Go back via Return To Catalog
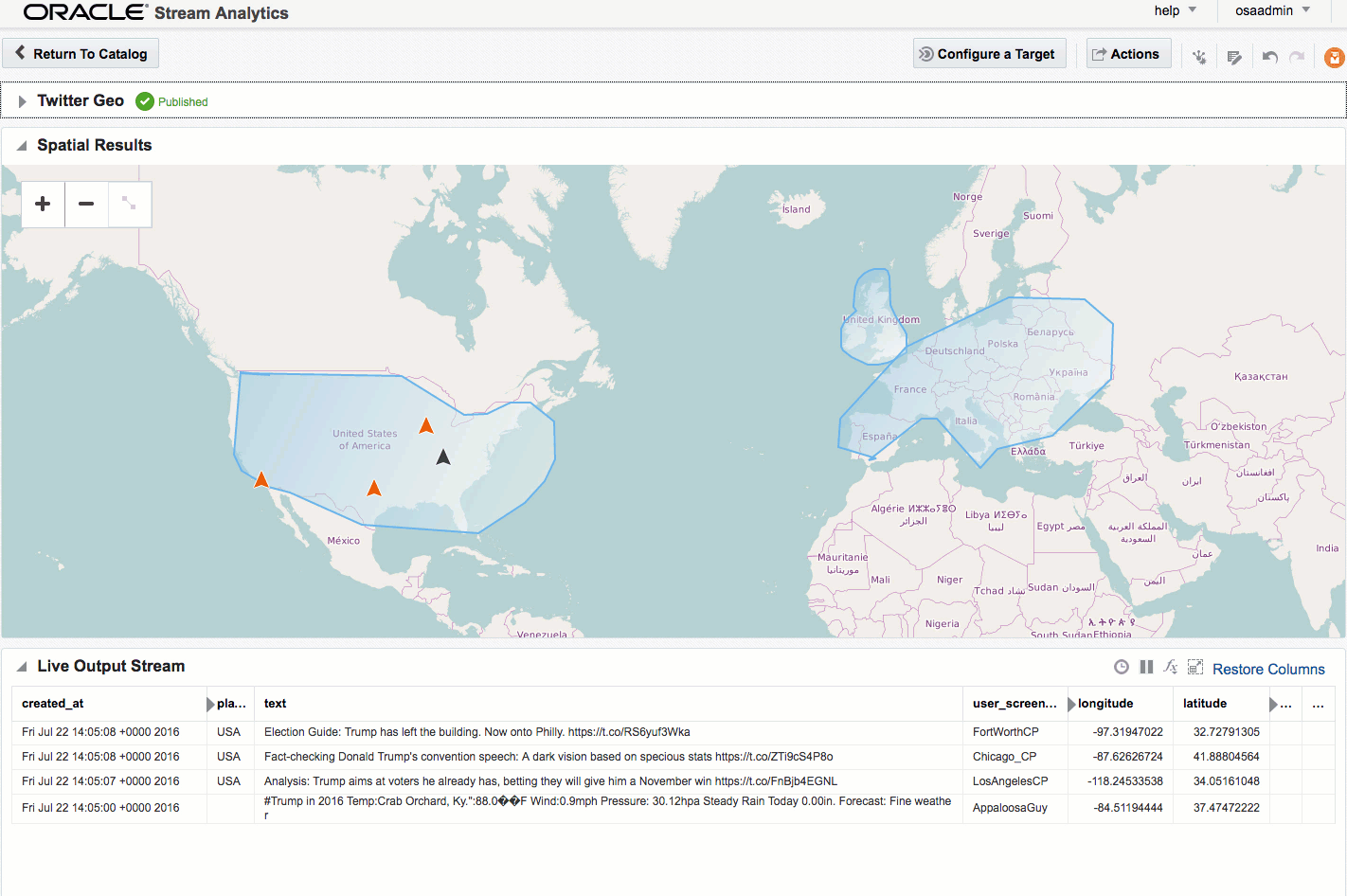Screen dimensions: 1347x896 [81, 54]
